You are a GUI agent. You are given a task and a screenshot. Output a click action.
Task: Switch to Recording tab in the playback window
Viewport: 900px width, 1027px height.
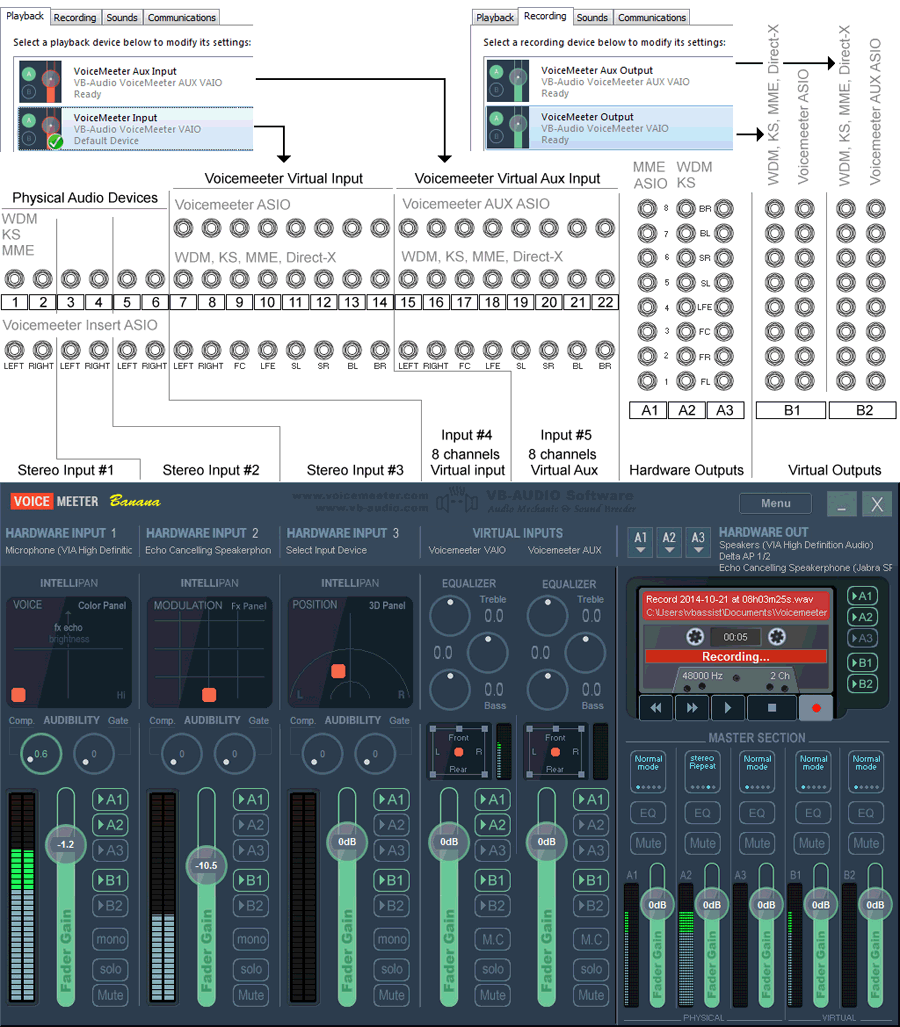tap(75, 18)
